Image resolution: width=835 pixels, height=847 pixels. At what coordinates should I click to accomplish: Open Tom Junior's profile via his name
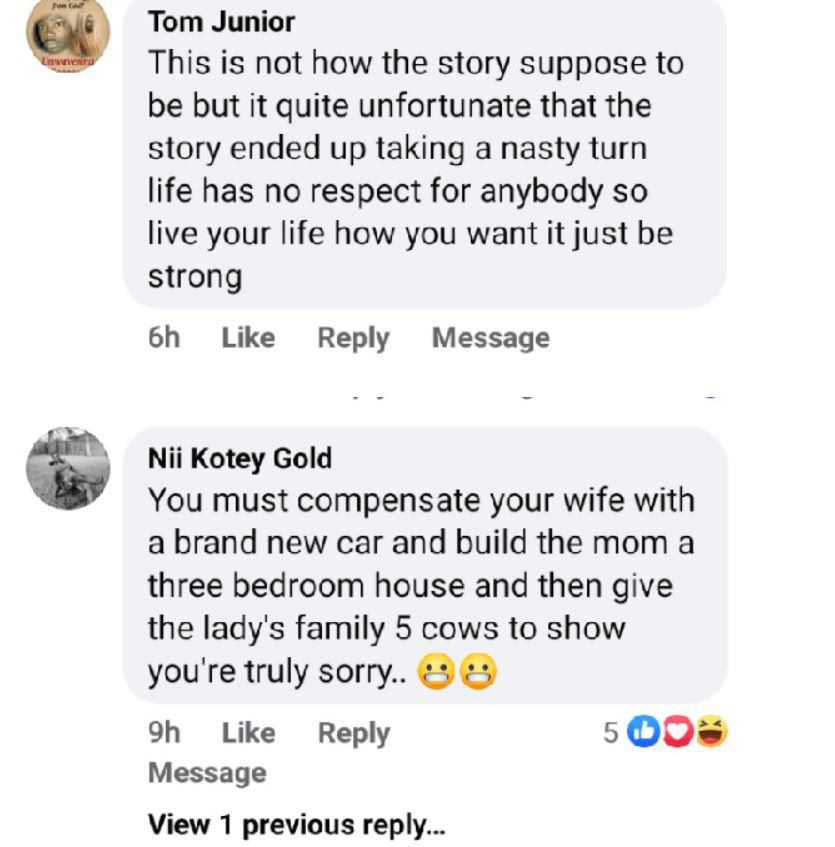[221, 21]
